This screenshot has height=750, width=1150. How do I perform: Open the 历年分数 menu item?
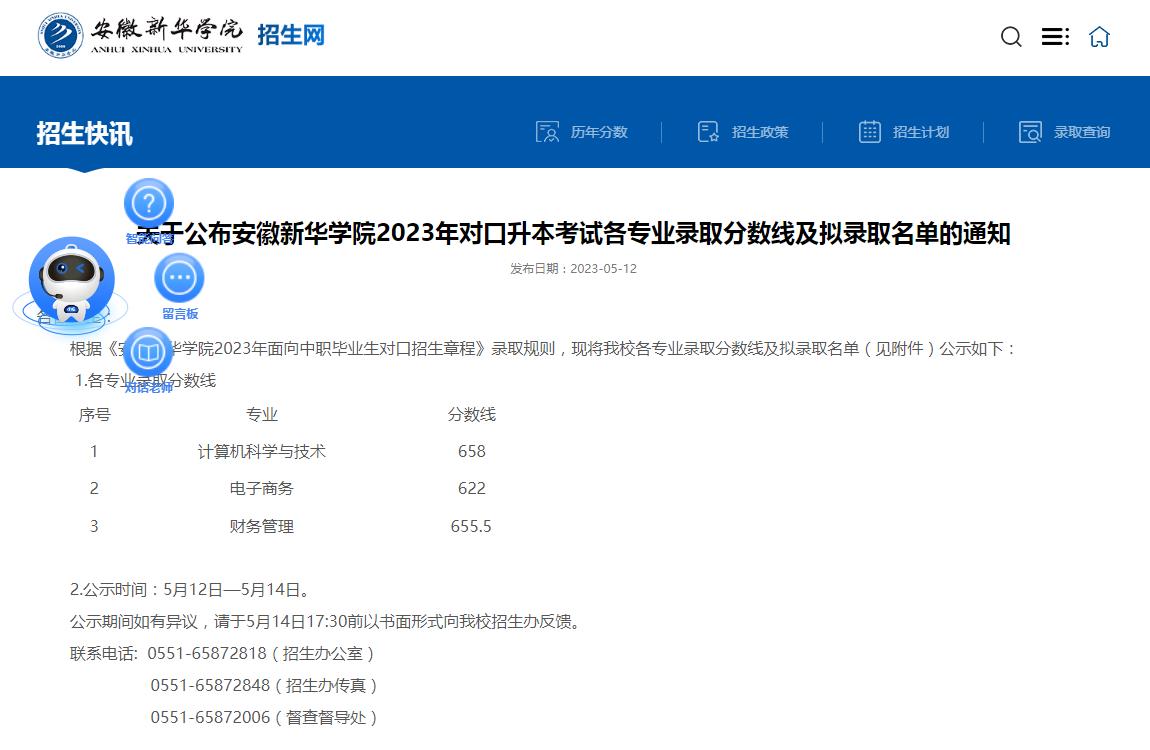coord(599,132)
